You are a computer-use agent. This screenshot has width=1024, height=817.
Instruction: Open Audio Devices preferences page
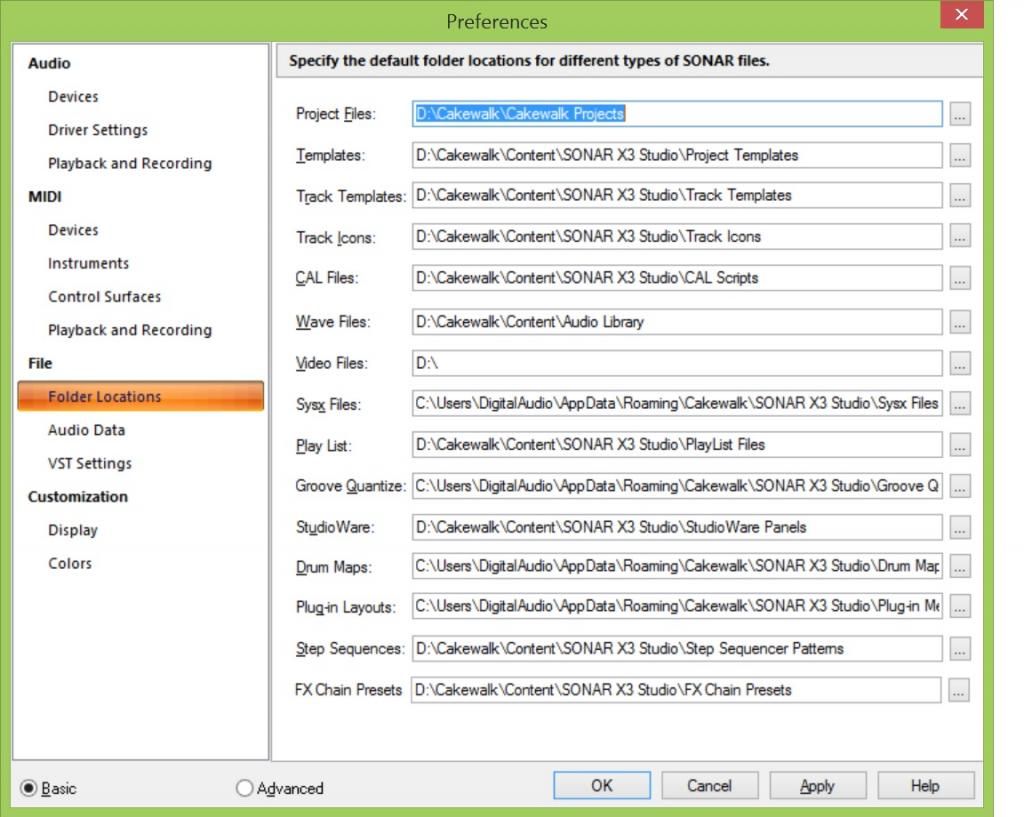click(73, 97)
